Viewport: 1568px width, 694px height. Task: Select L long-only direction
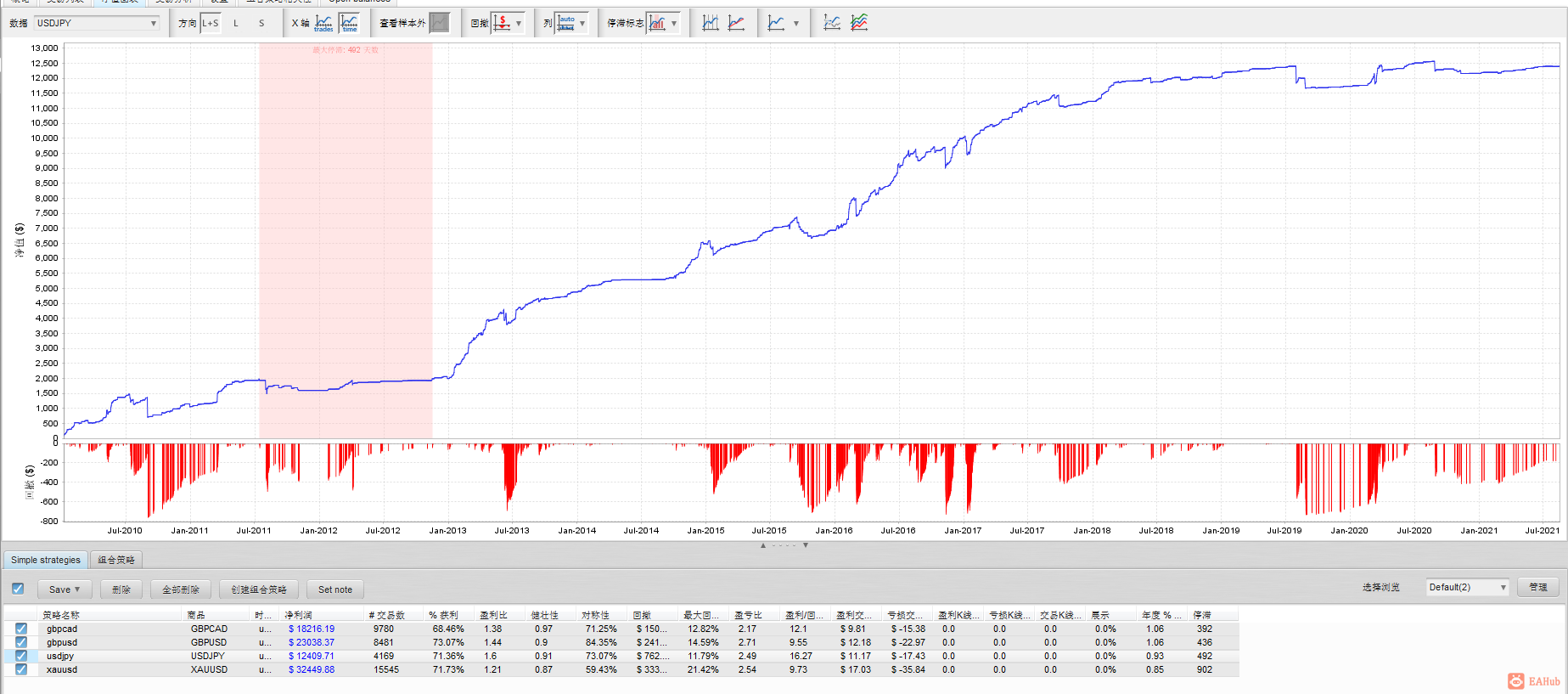236,23
